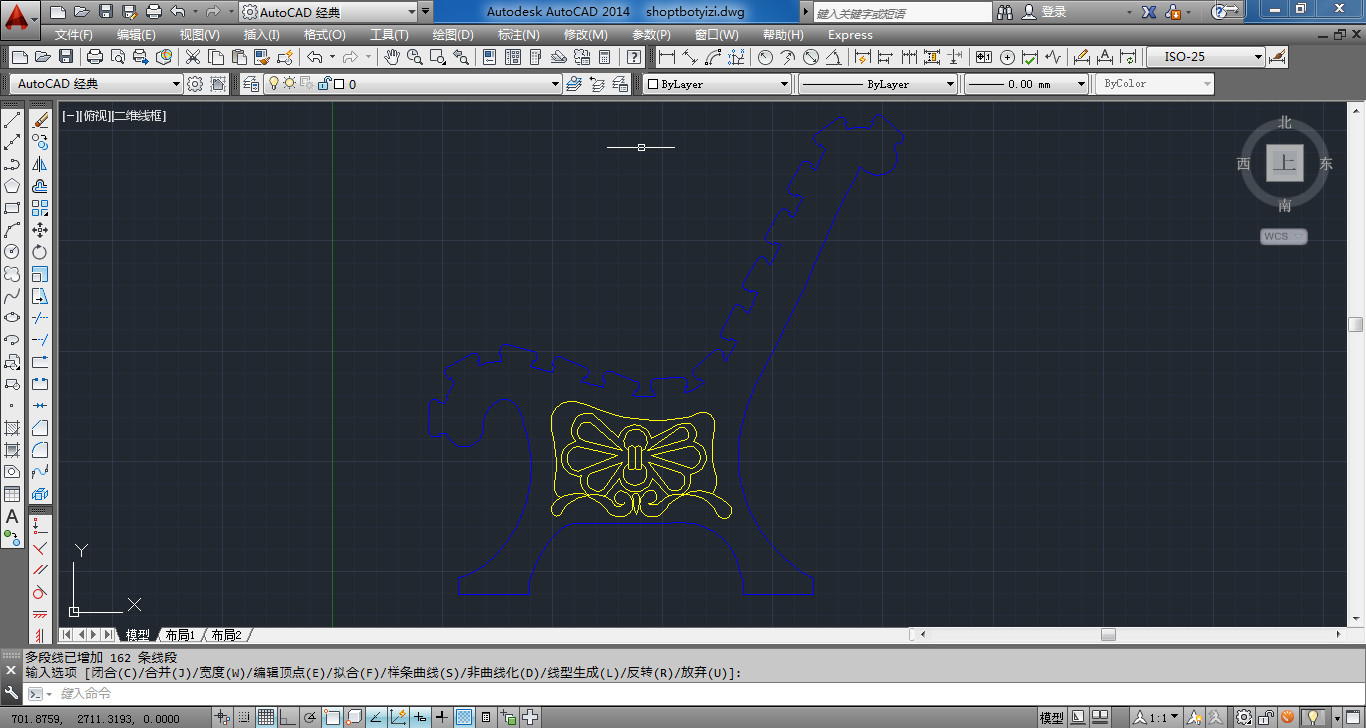Click the 模型 model space button in status bar

(1051, 717)
